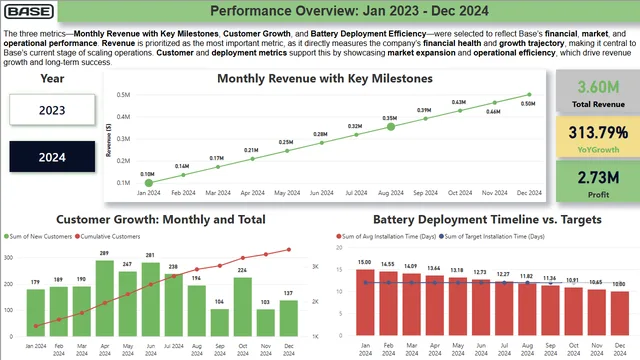Select the Jun 2024 installation time bar (12.73)
Viewport: 640px width, 360px height.
pyautogui.click(x=481, y=307)
